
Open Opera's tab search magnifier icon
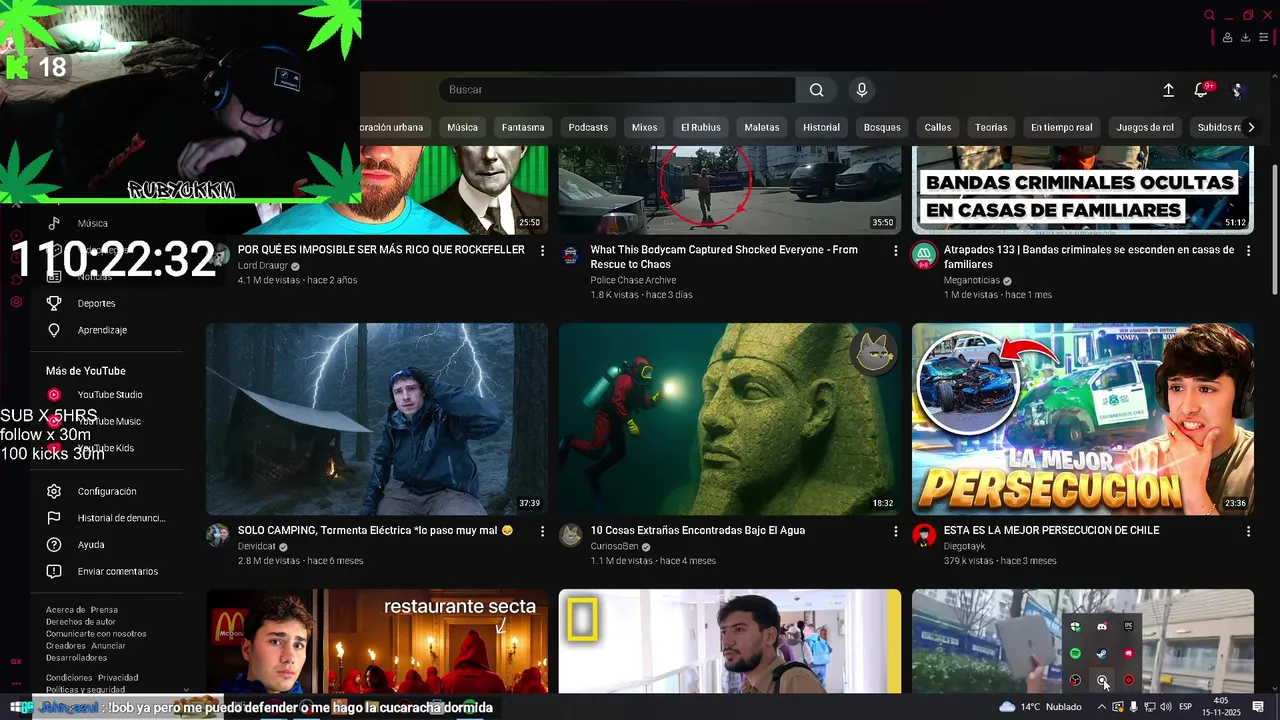(1210, 15)
